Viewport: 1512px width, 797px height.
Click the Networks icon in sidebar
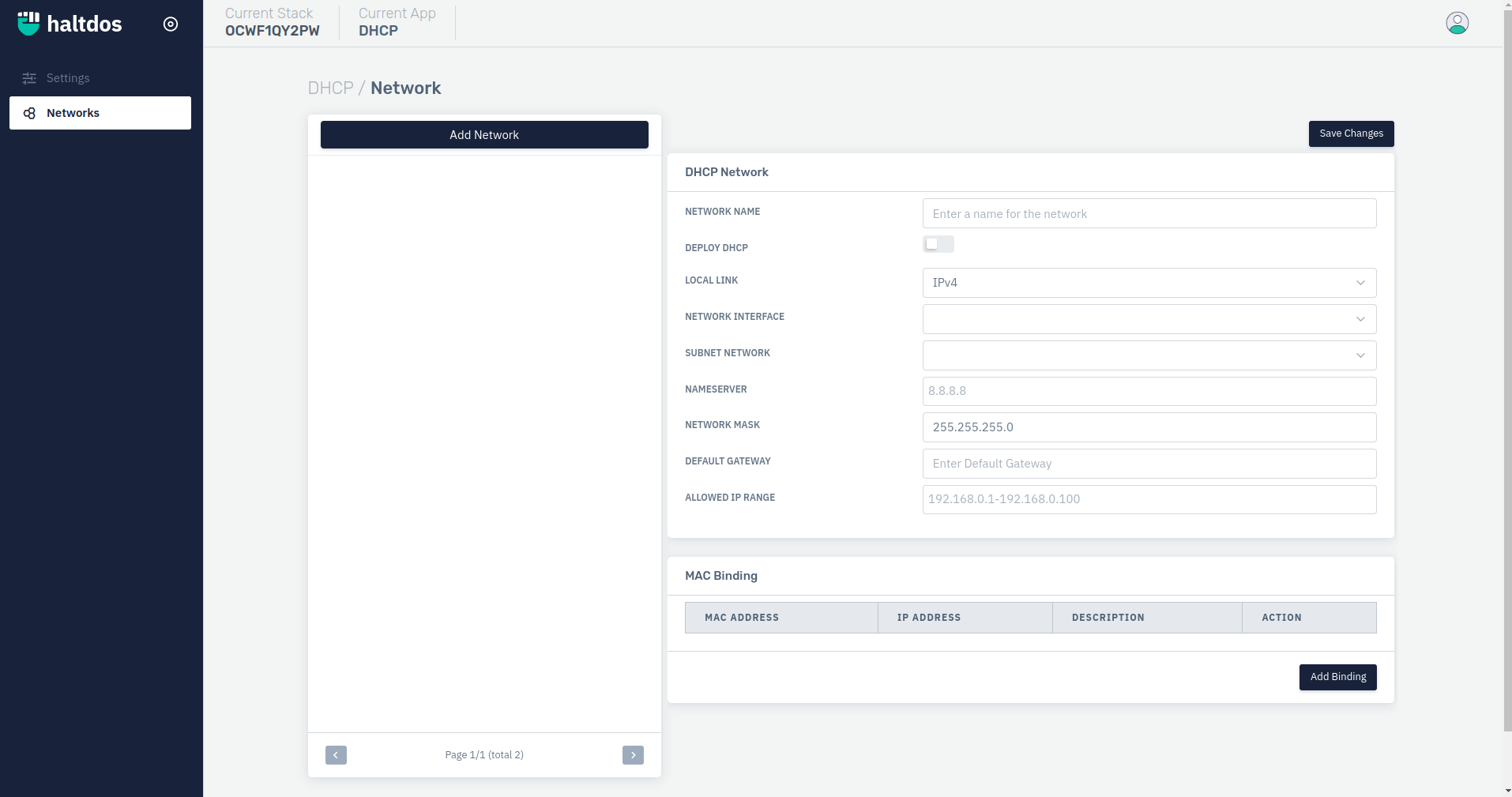coord(29,113)
